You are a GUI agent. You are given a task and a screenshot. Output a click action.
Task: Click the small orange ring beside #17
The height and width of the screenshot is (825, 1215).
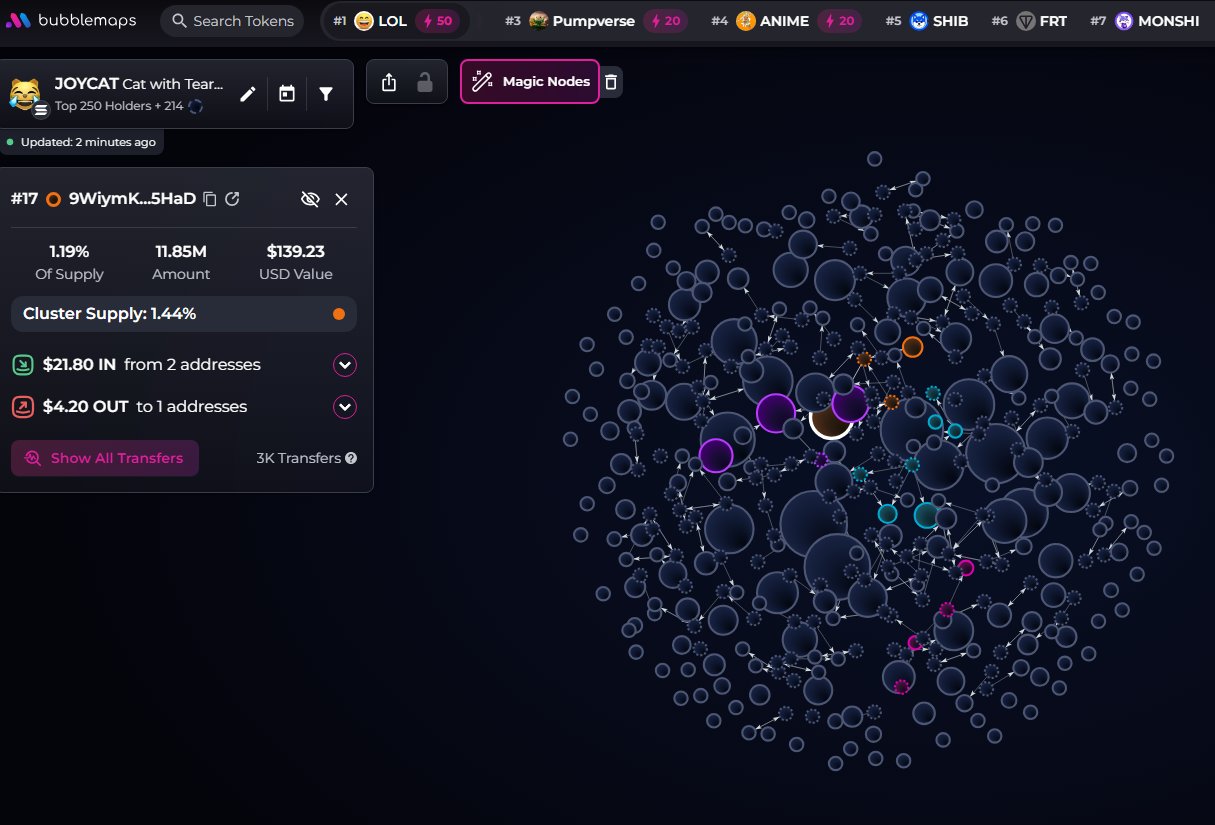[53, 199]
